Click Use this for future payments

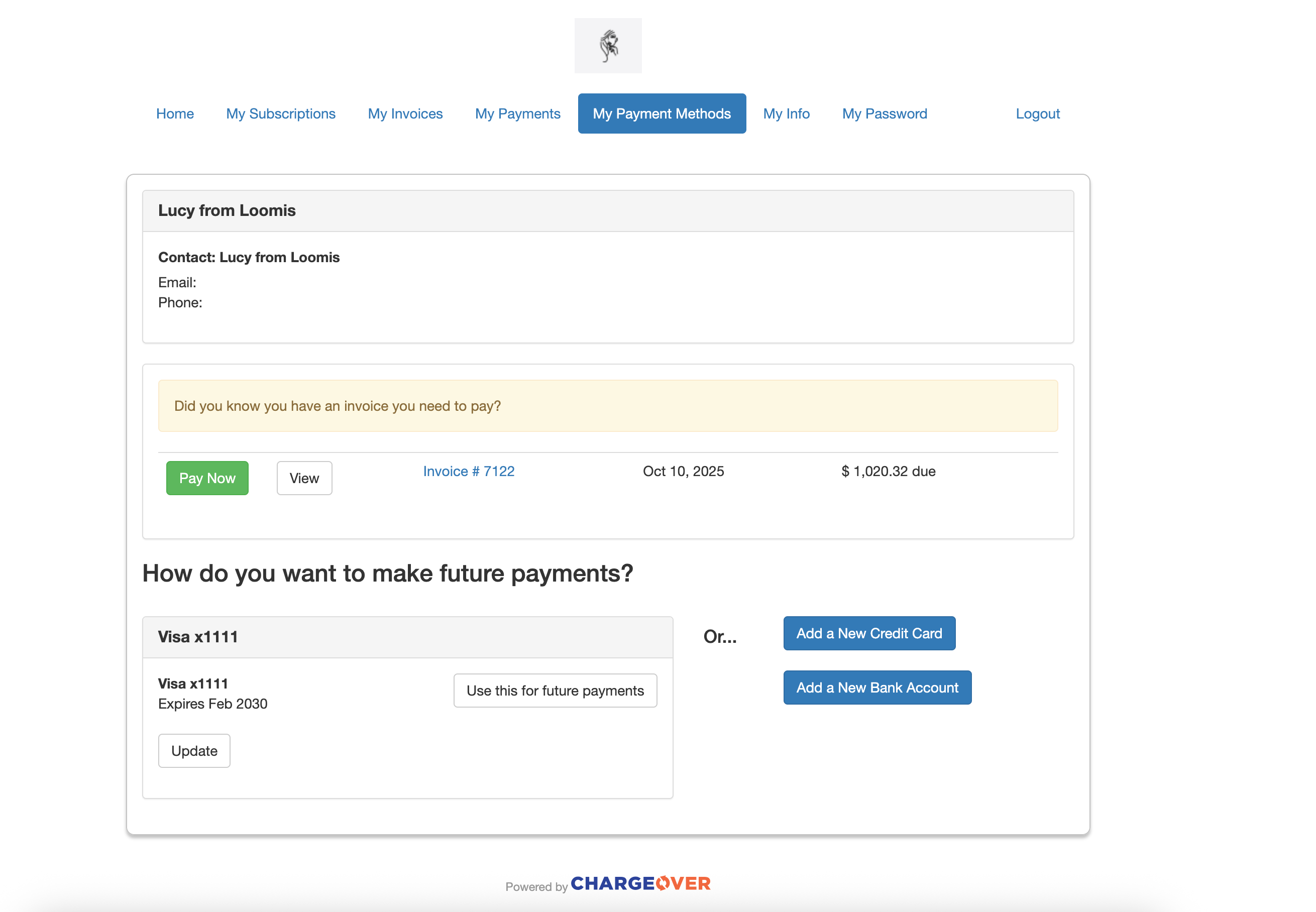pyautogui.click(x=555, y=691)
